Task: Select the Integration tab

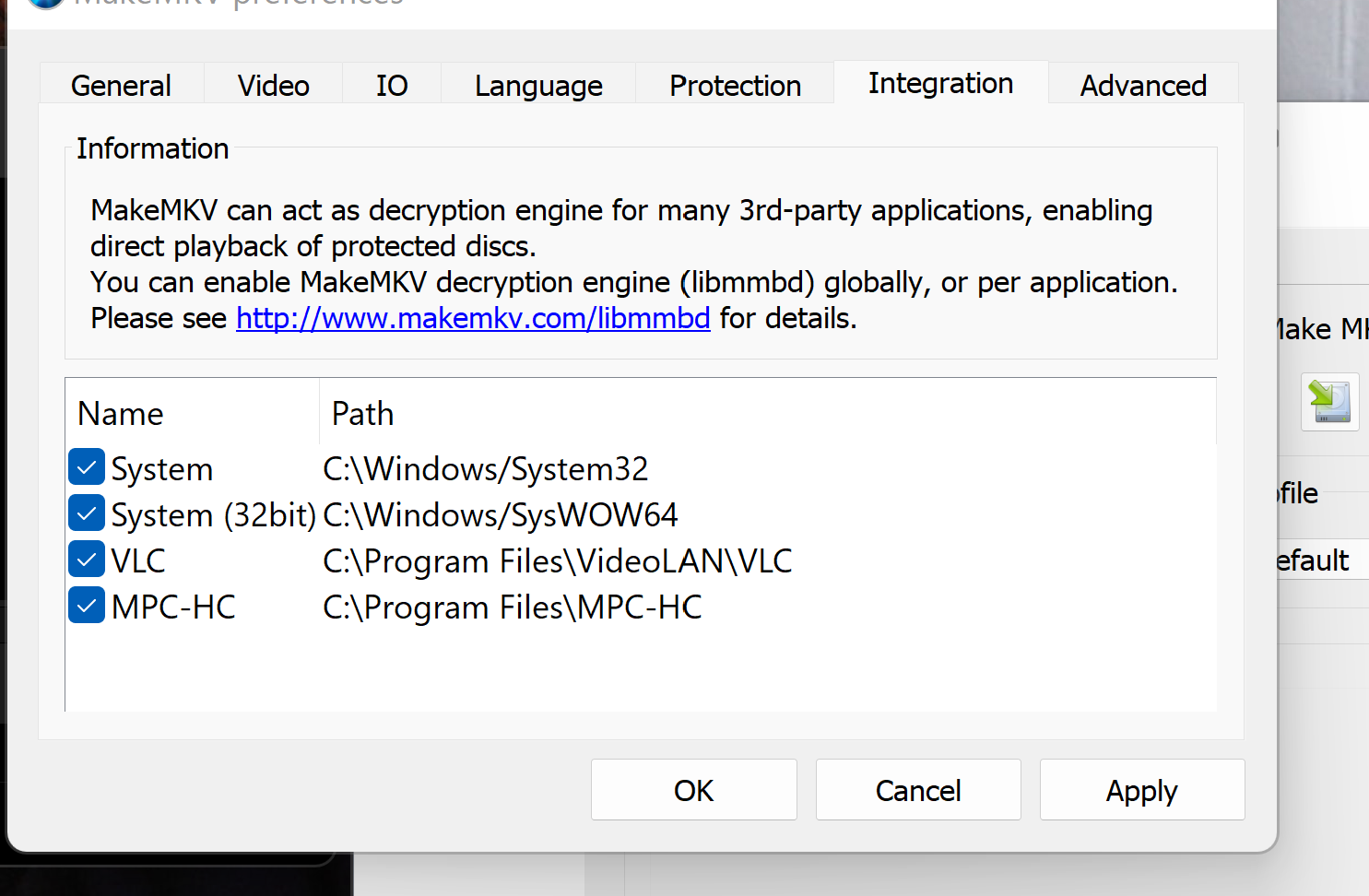Action: pos(940,83)
